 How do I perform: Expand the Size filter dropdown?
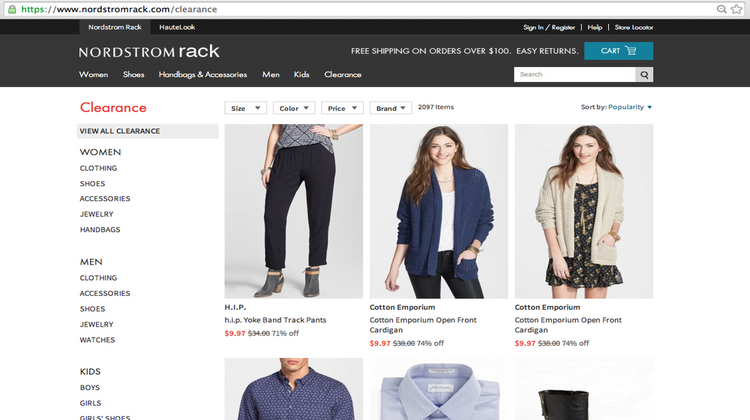pos(246,108)
